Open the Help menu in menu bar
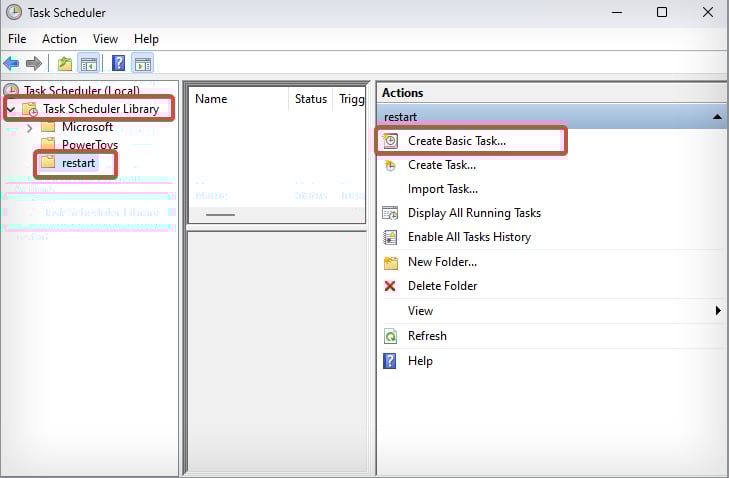Image resolution: width=729 pixels, height=478 pixels. [146, 39]
